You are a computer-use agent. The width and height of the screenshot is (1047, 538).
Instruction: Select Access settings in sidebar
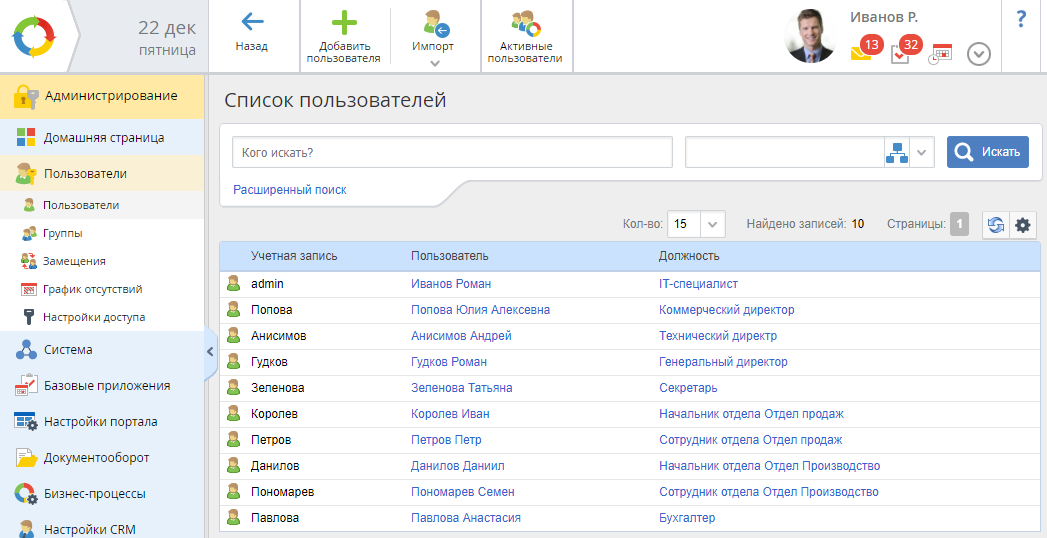(x=93, y=317)
